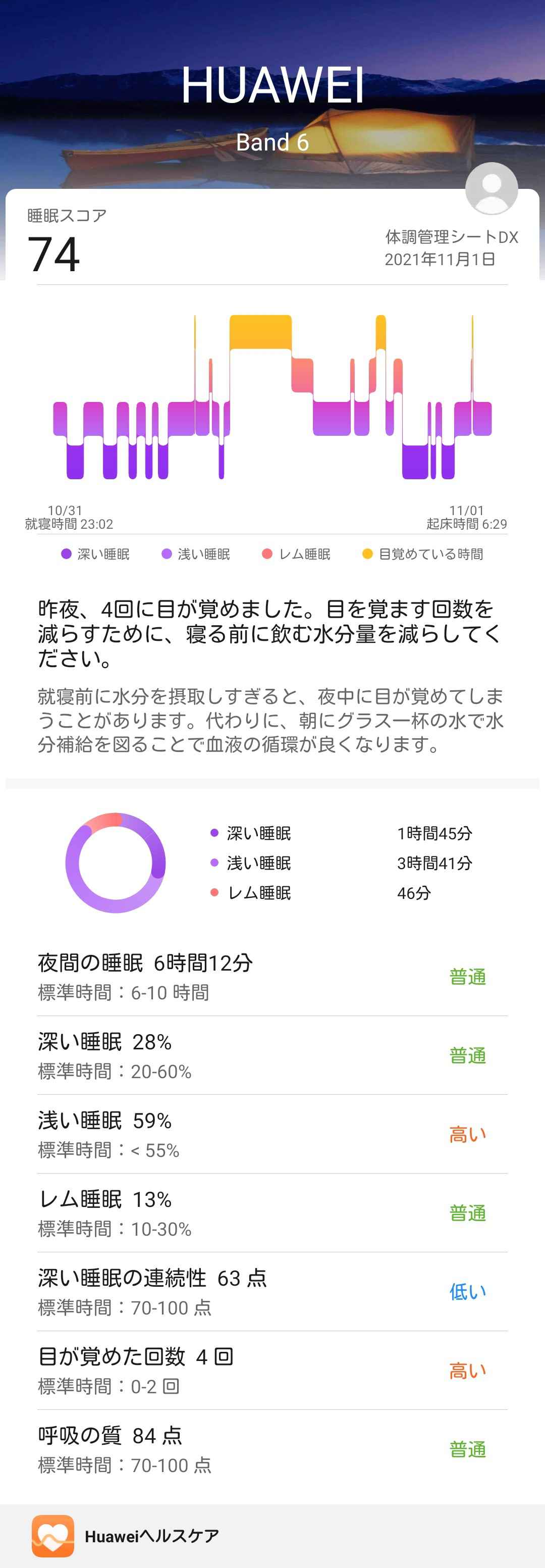
Task: Tap the large yellow awake block in chart
Action: coord(260,332)
